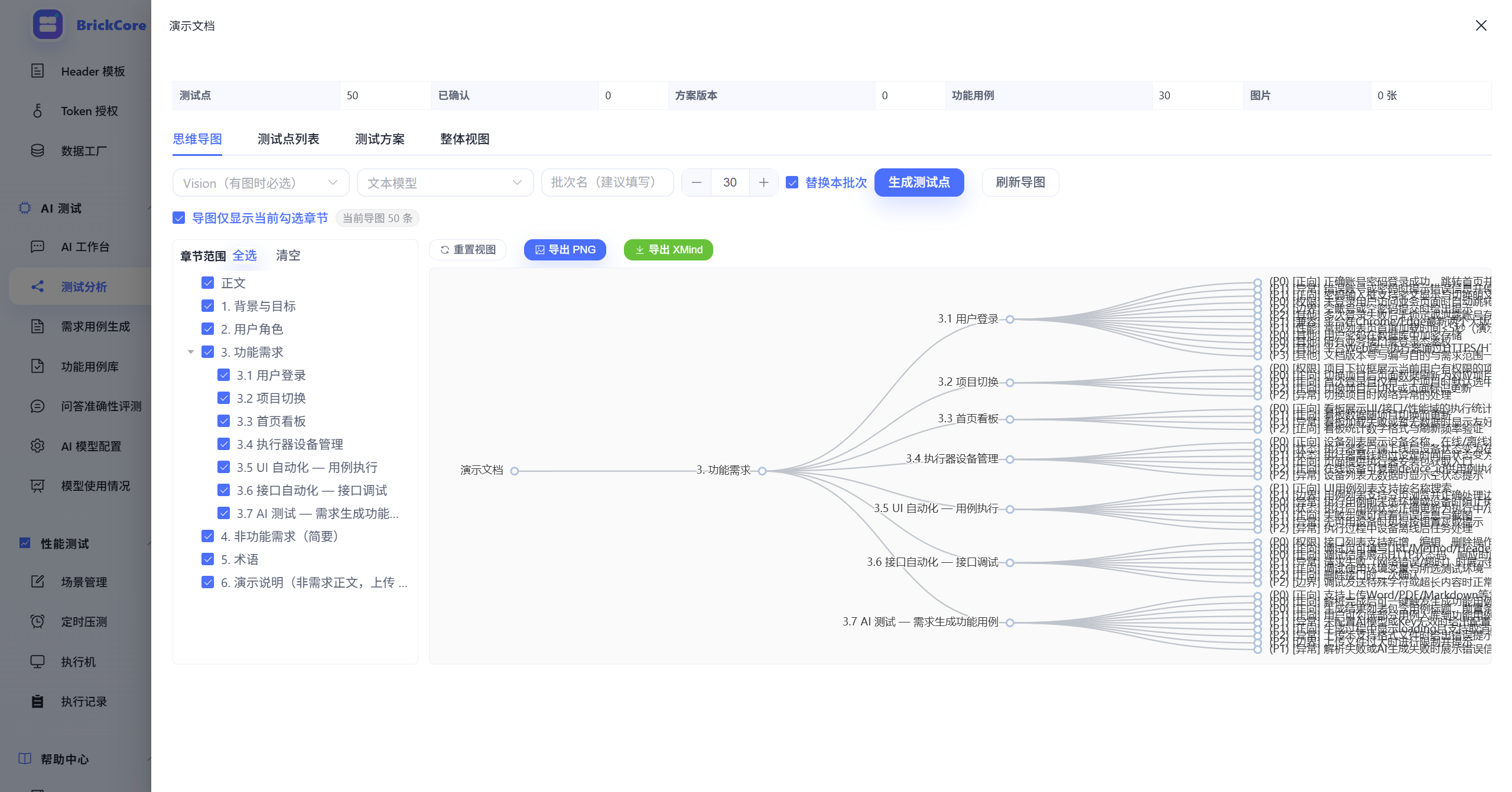Uncheck the 3. 功能需求 chapter
Screen dimensions: 1512x792
pyautogui.click(x=207, y=352)
